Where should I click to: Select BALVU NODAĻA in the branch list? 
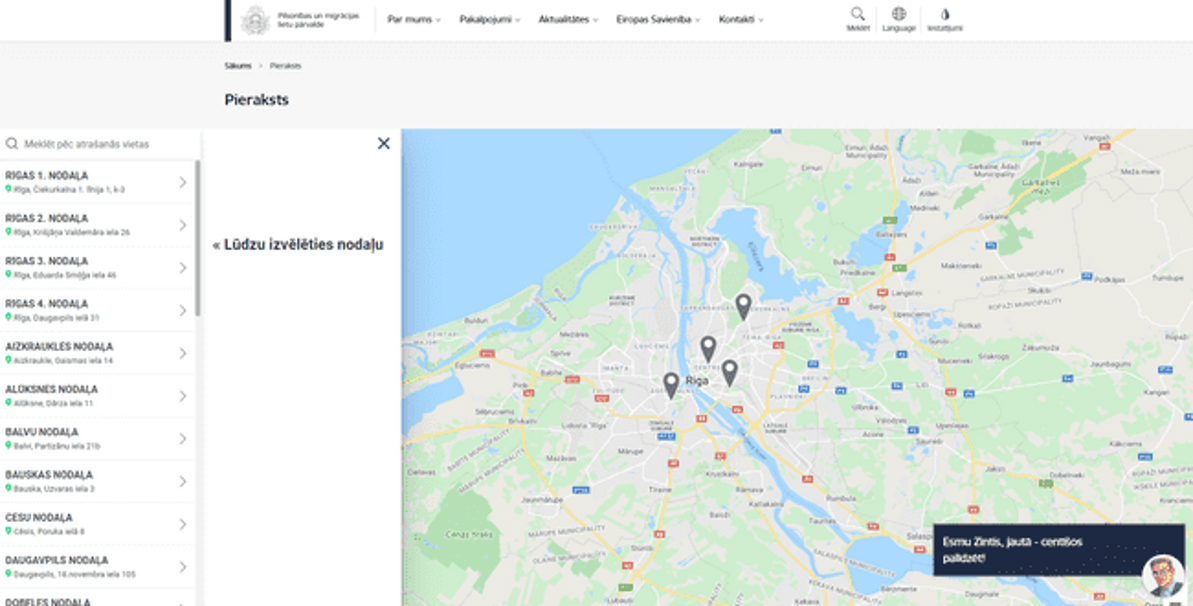[97, 439]
